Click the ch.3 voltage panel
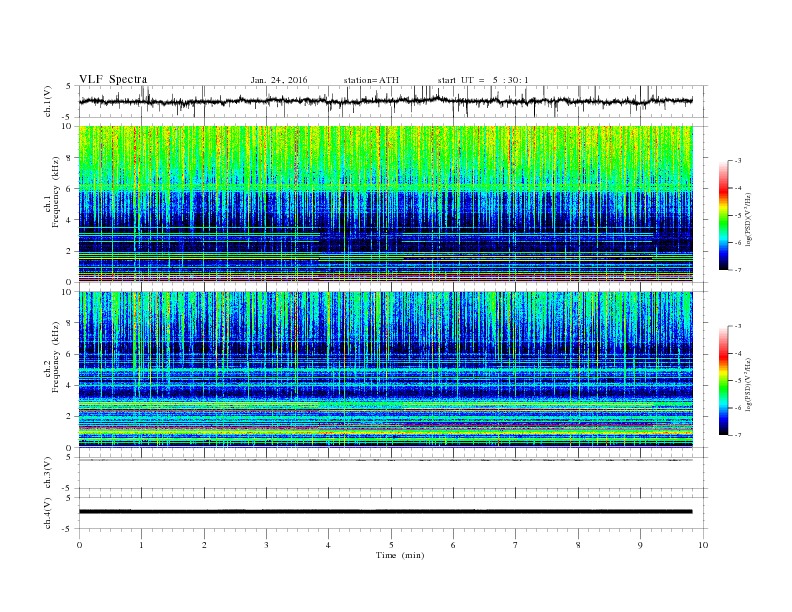The height and width of the screenshot is (612, 792). pos(393,473)
